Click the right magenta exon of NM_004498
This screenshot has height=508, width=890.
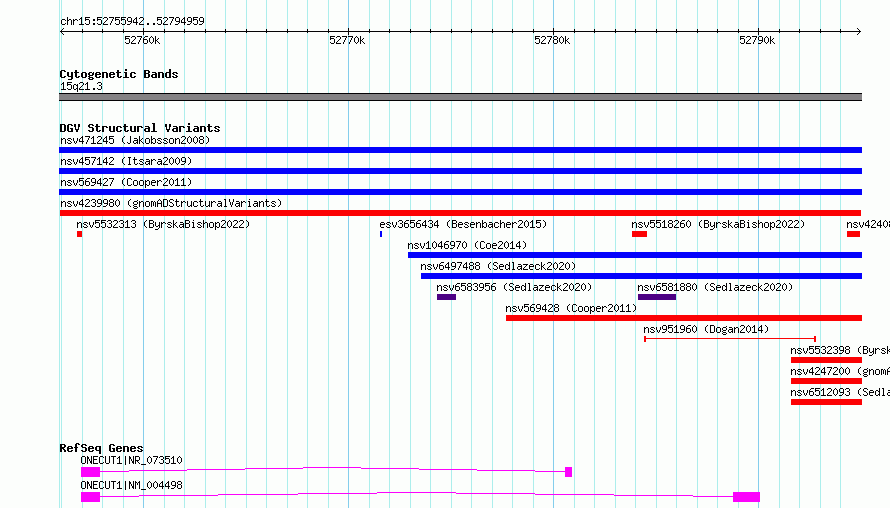coord(746,497)
